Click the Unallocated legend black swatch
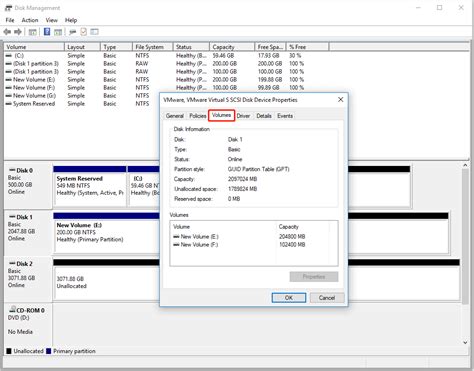Screen dimensions: 474x371 point(9,351)
